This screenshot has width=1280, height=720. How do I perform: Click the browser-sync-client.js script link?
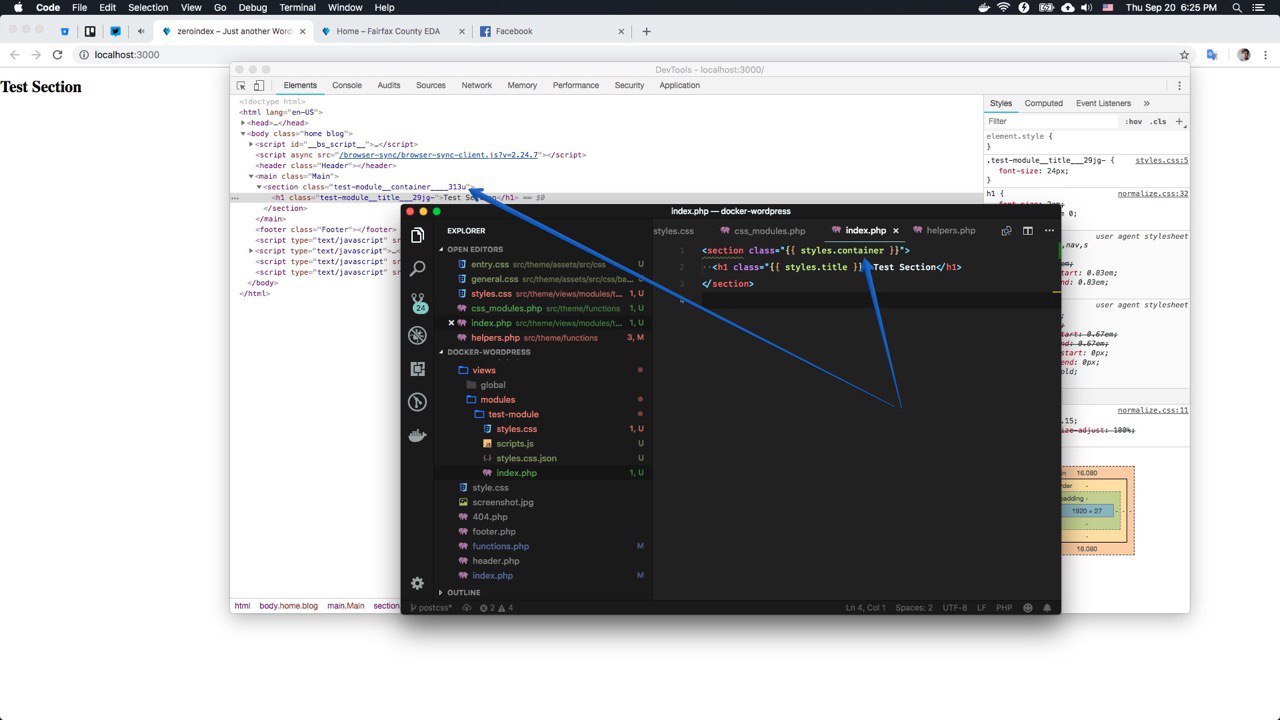pyautogui.click(x=439, y=155)
